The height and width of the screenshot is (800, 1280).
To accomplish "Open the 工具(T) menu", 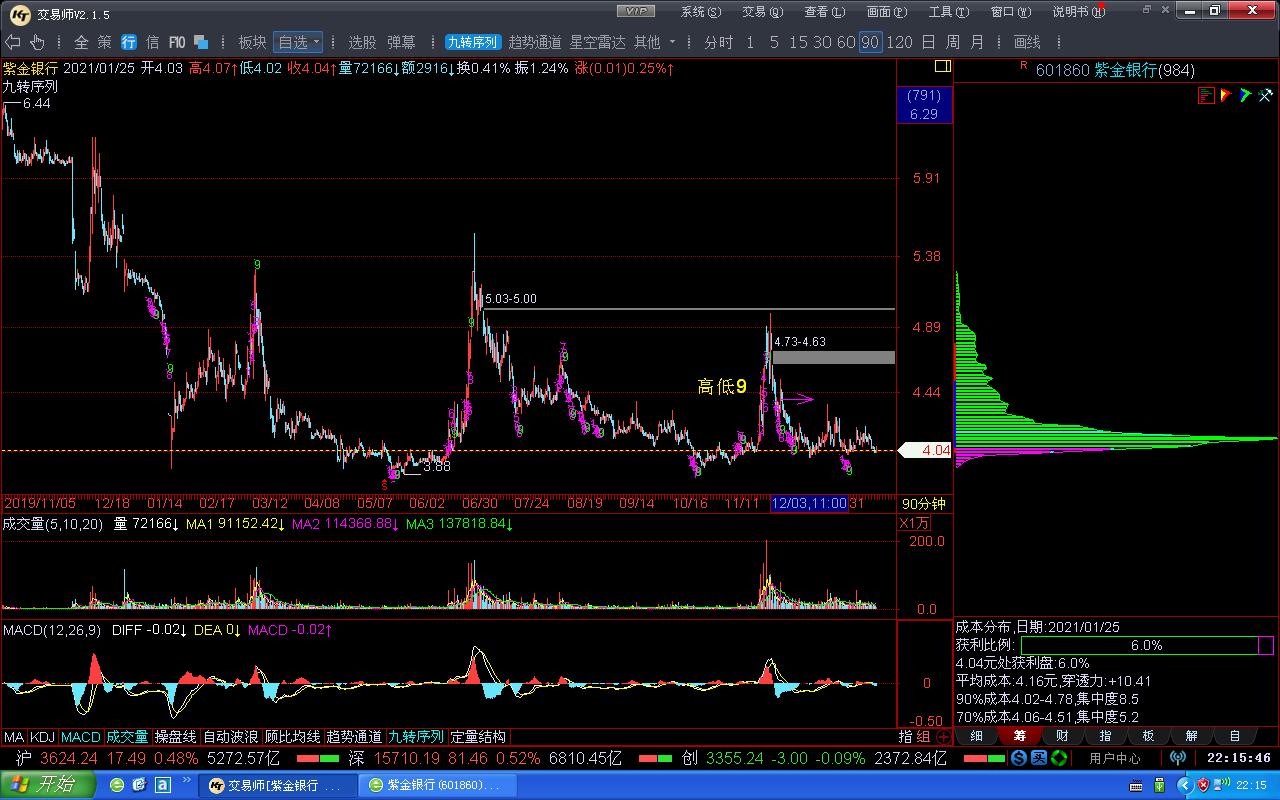I will click(x=948, y=11).
